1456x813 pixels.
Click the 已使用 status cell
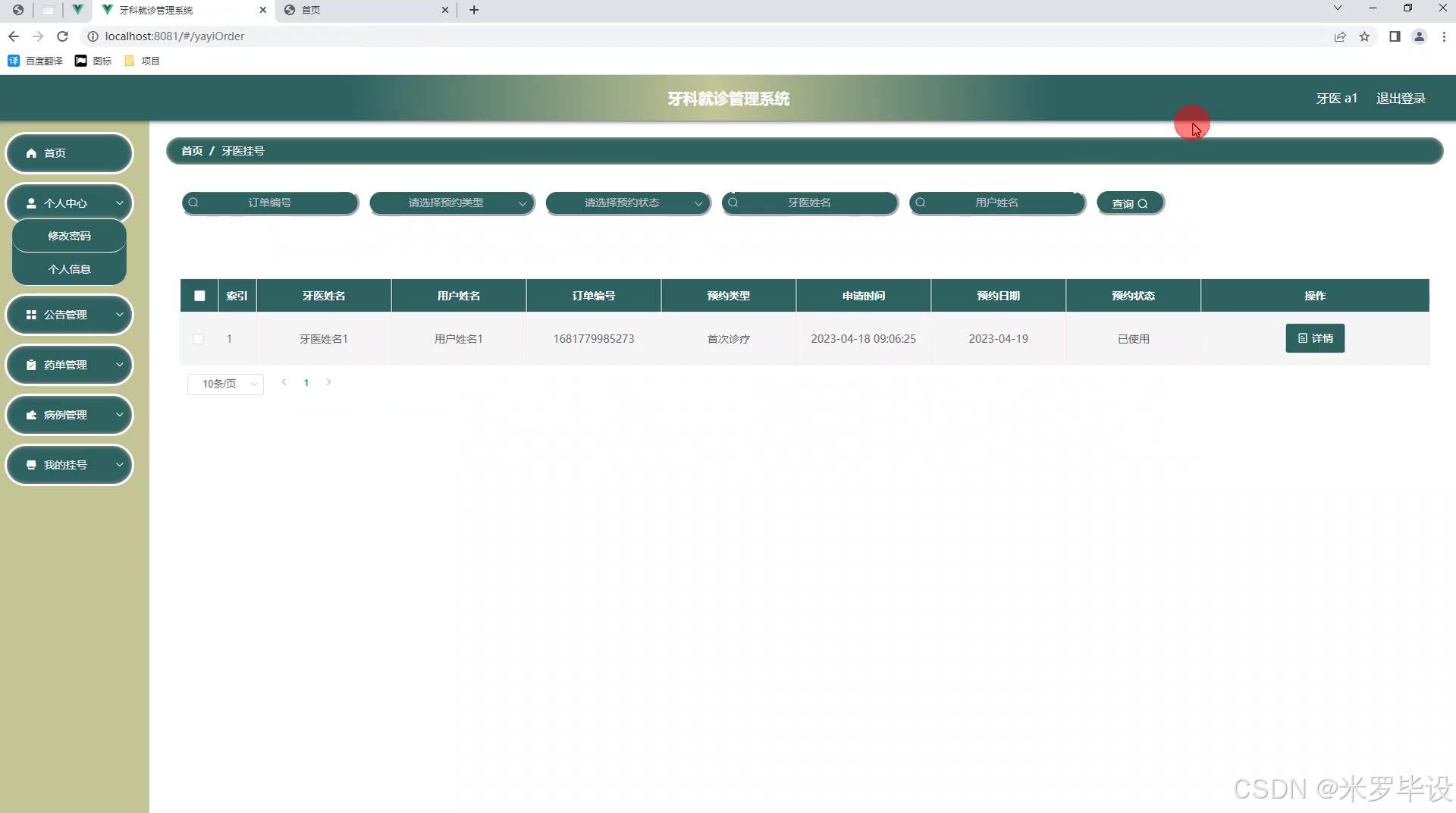(x=1133, y=339)
